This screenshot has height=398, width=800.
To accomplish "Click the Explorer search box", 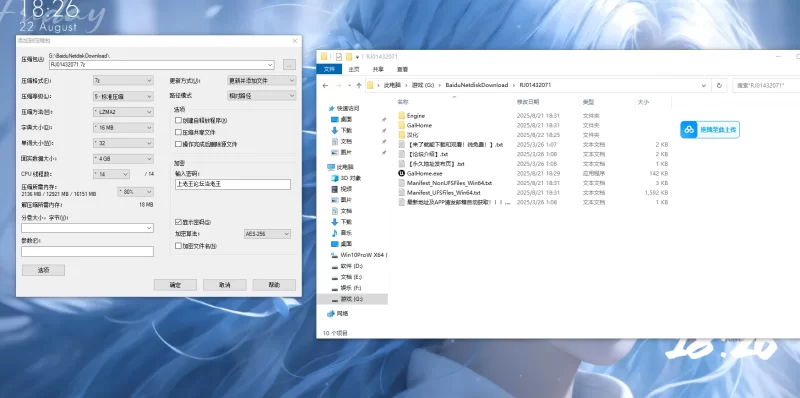I will [x=766, y=85].
